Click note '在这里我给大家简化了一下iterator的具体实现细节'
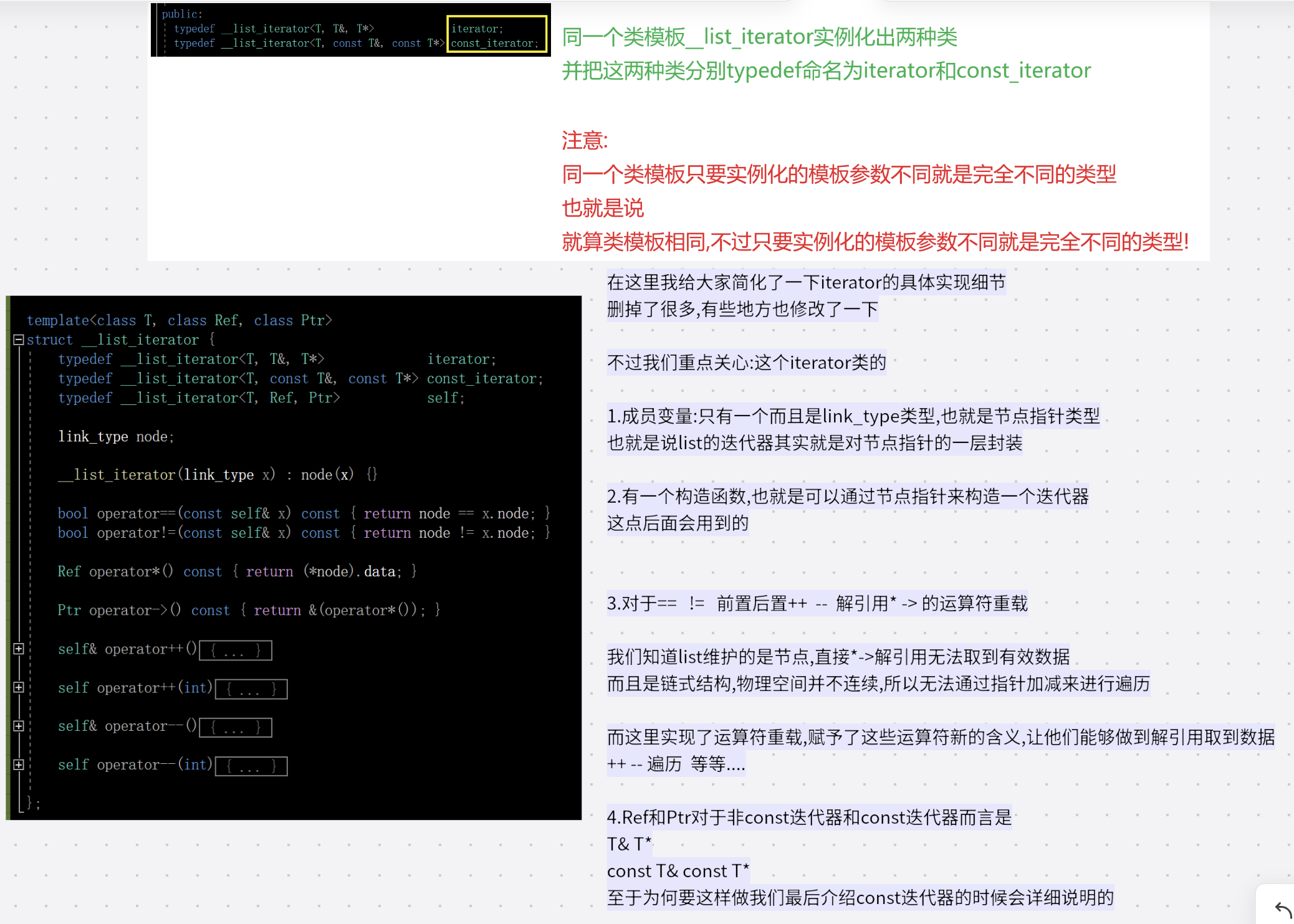The height and width of the screenshot is (924, 1294). [x=806, y=282]
